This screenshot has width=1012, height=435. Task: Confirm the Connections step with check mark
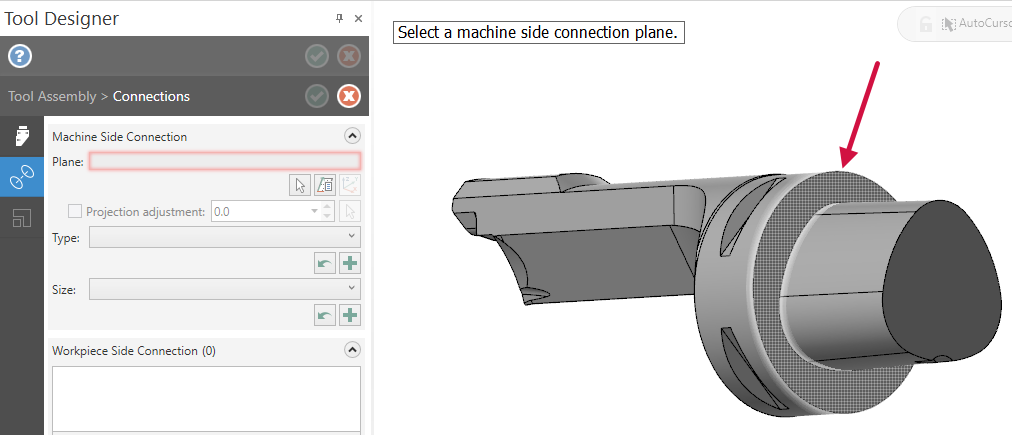317,97
